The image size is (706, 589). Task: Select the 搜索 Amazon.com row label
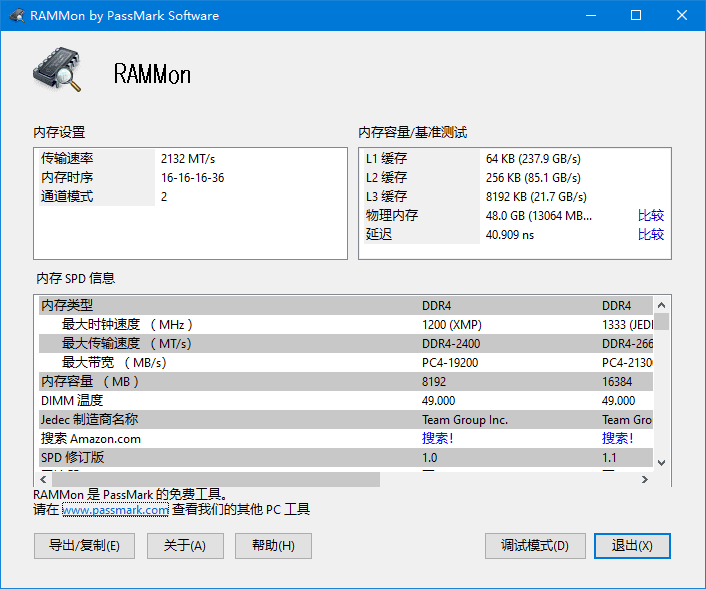(x=91, y=438)
